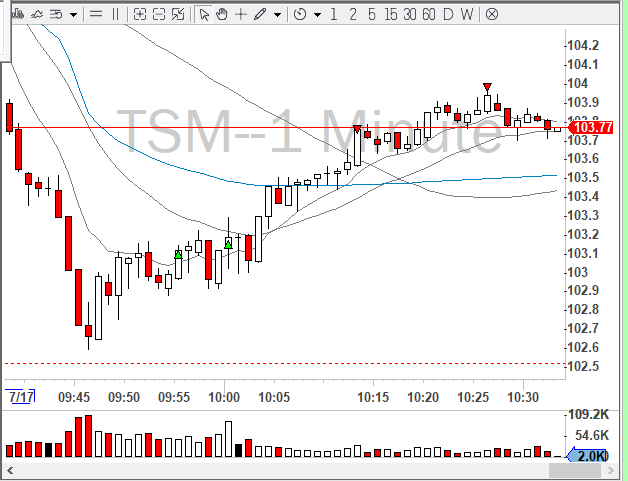Click the 103.5 price axis label
Screen dimensions: 628x481
pyautogui.click(x=583, y=177)
